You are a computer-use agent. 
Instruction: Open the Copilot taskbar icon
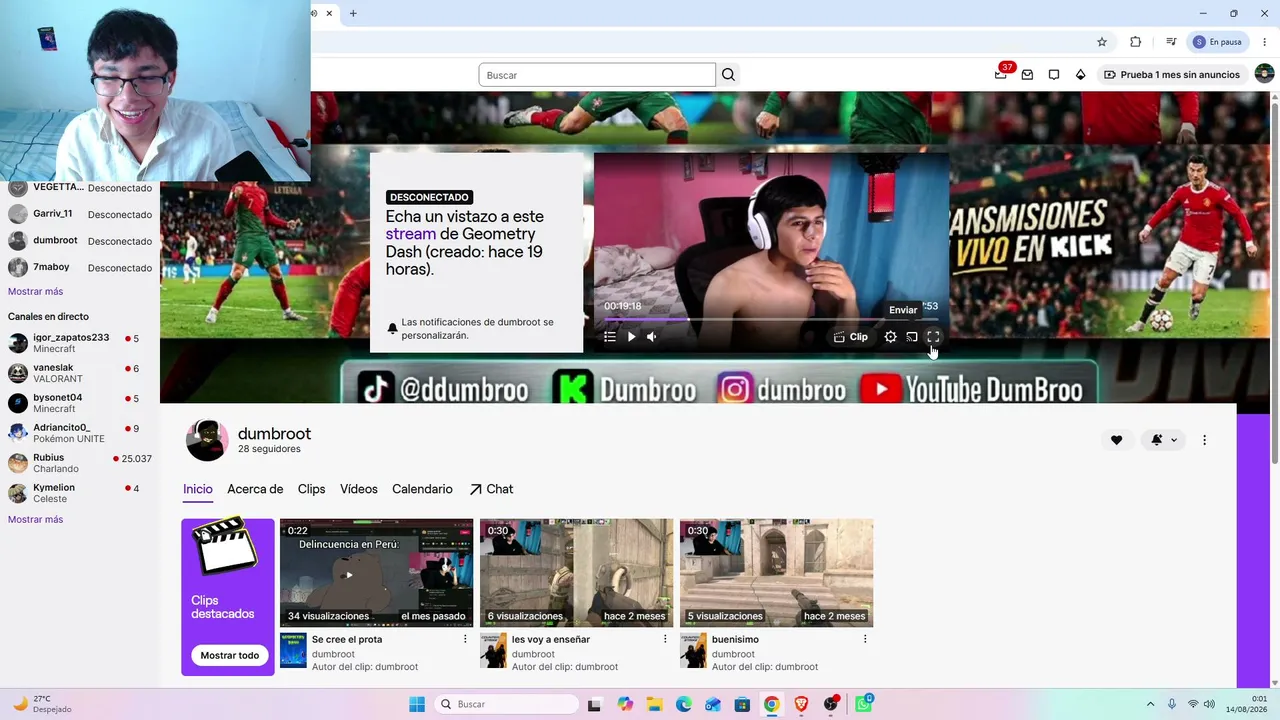(625, 704)
